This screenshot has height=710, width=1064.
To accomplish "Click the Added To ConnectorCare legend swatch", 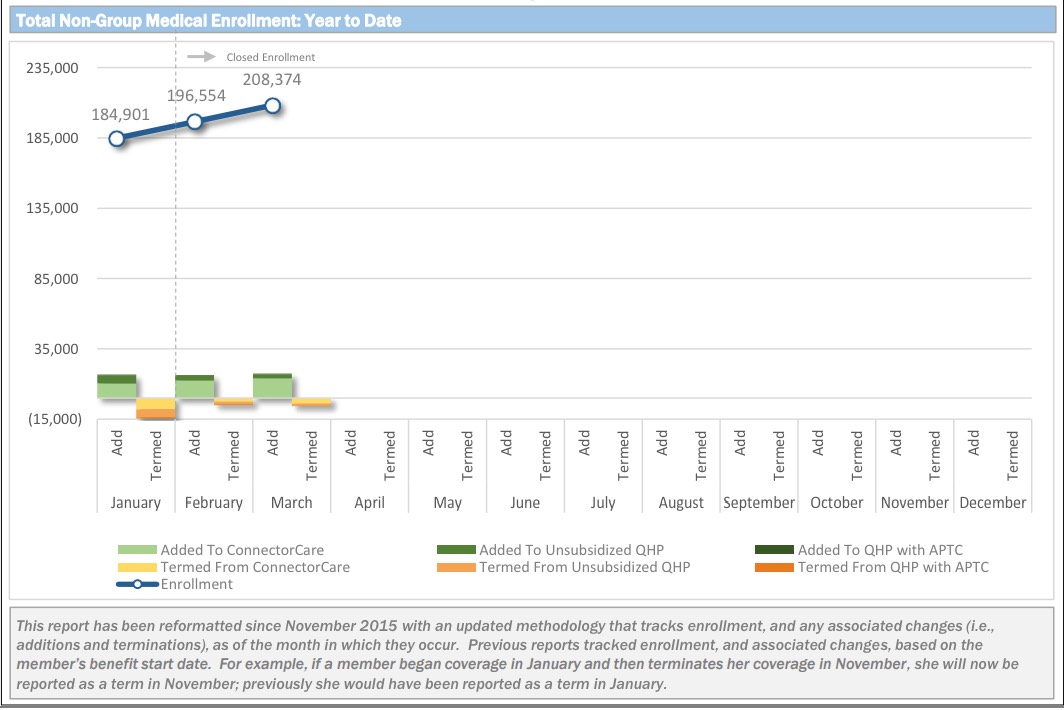I will point(137,550).
